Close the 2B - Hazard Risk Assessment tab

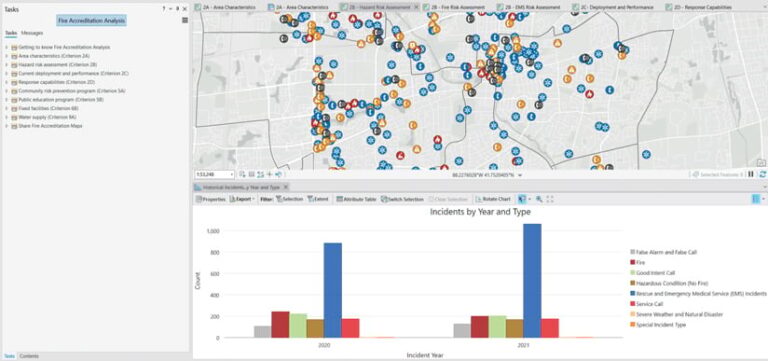tap(416, 7)
